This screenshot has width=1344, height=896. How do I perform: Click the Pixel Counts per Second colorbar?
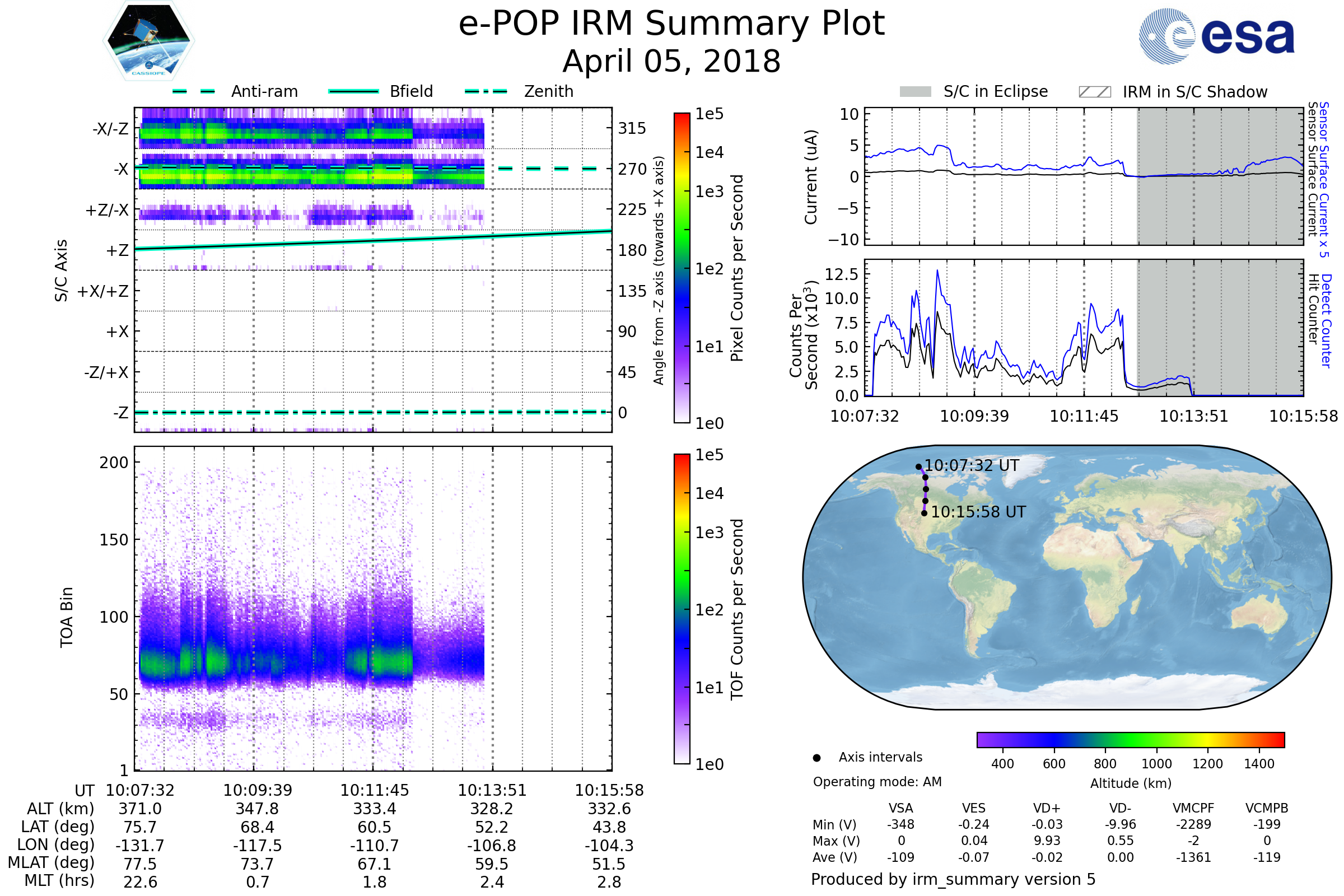click(682, 268)
